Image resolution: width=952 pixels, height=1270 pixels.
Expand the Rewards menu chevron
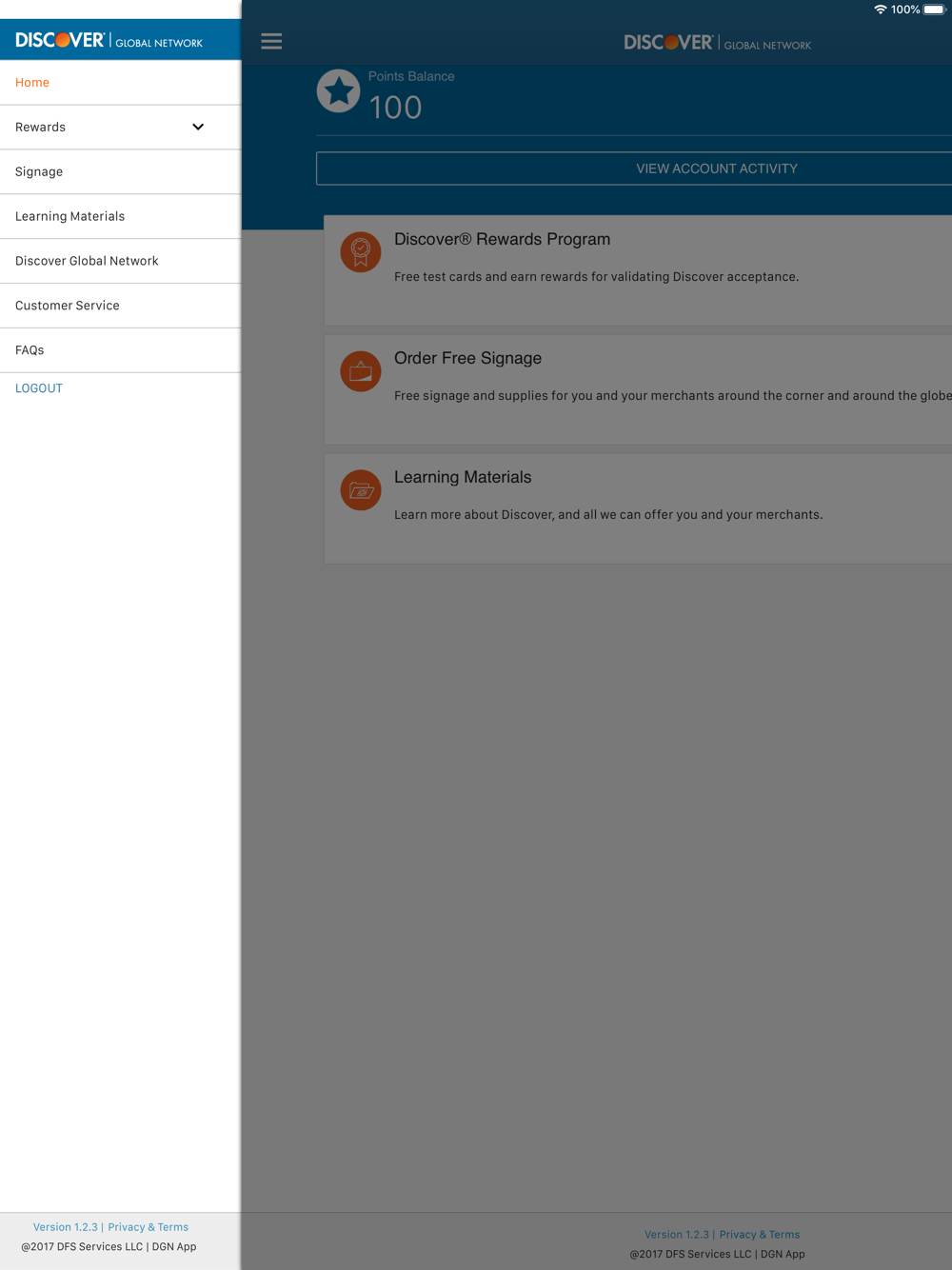[198, 127]
